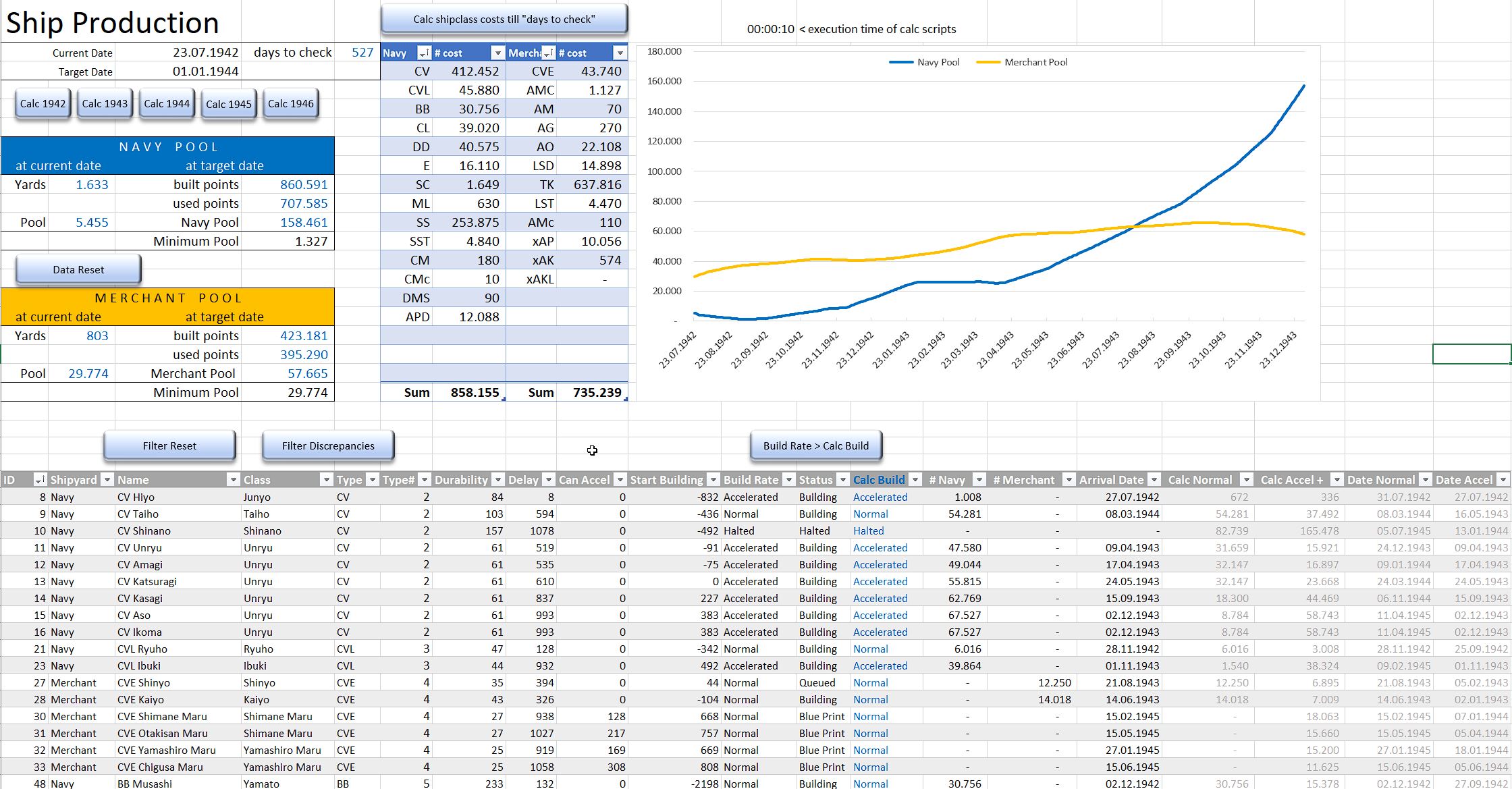Click the Filter Discrepancies button
1512x789 pixels.
(328, 445)
